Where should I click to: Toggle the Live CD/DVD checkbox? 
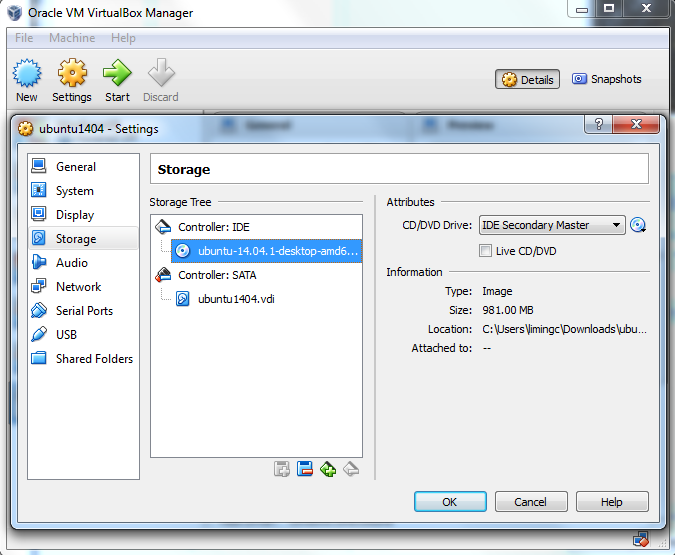click(485, 251)
